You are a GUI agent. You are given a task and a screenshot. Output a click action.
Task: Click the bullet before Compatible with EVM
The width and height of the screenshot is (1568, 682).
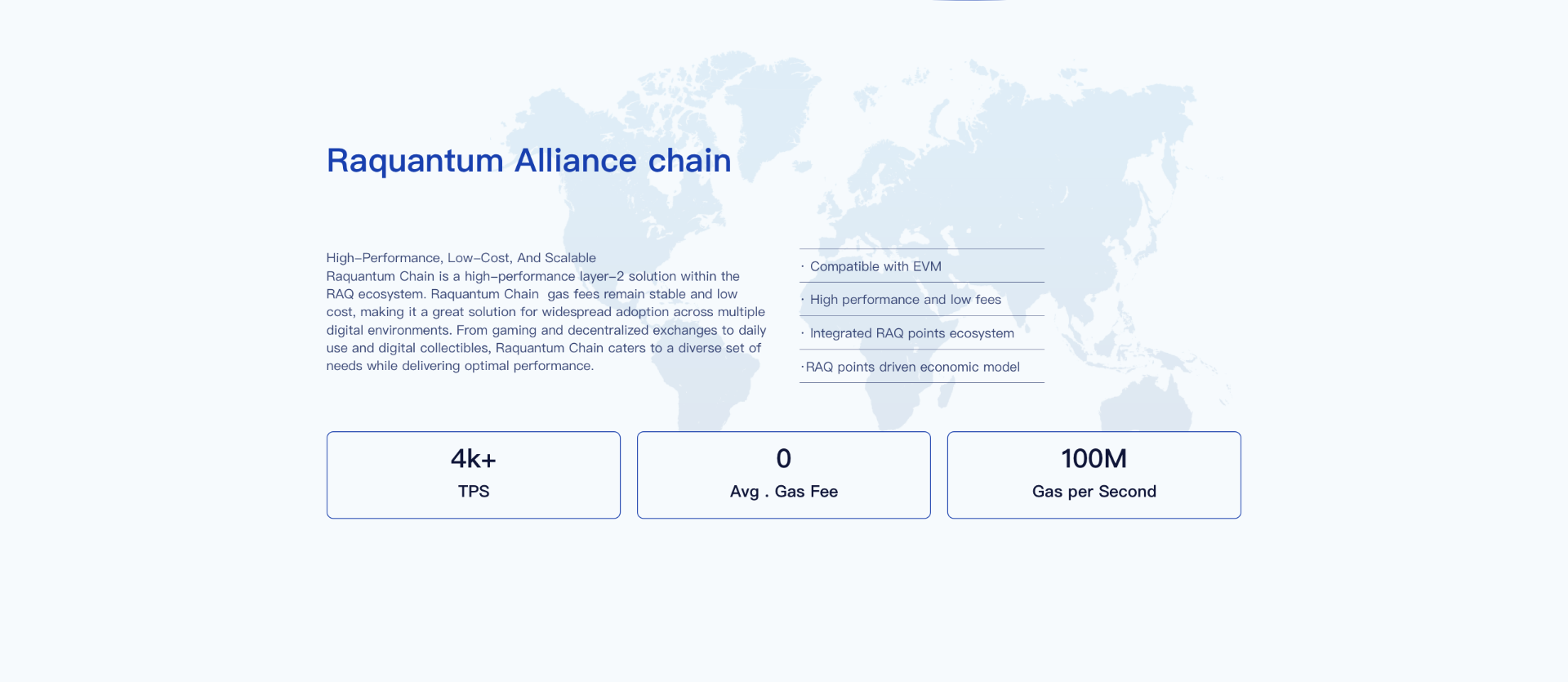pyautogui.click(x=803, y=266)
